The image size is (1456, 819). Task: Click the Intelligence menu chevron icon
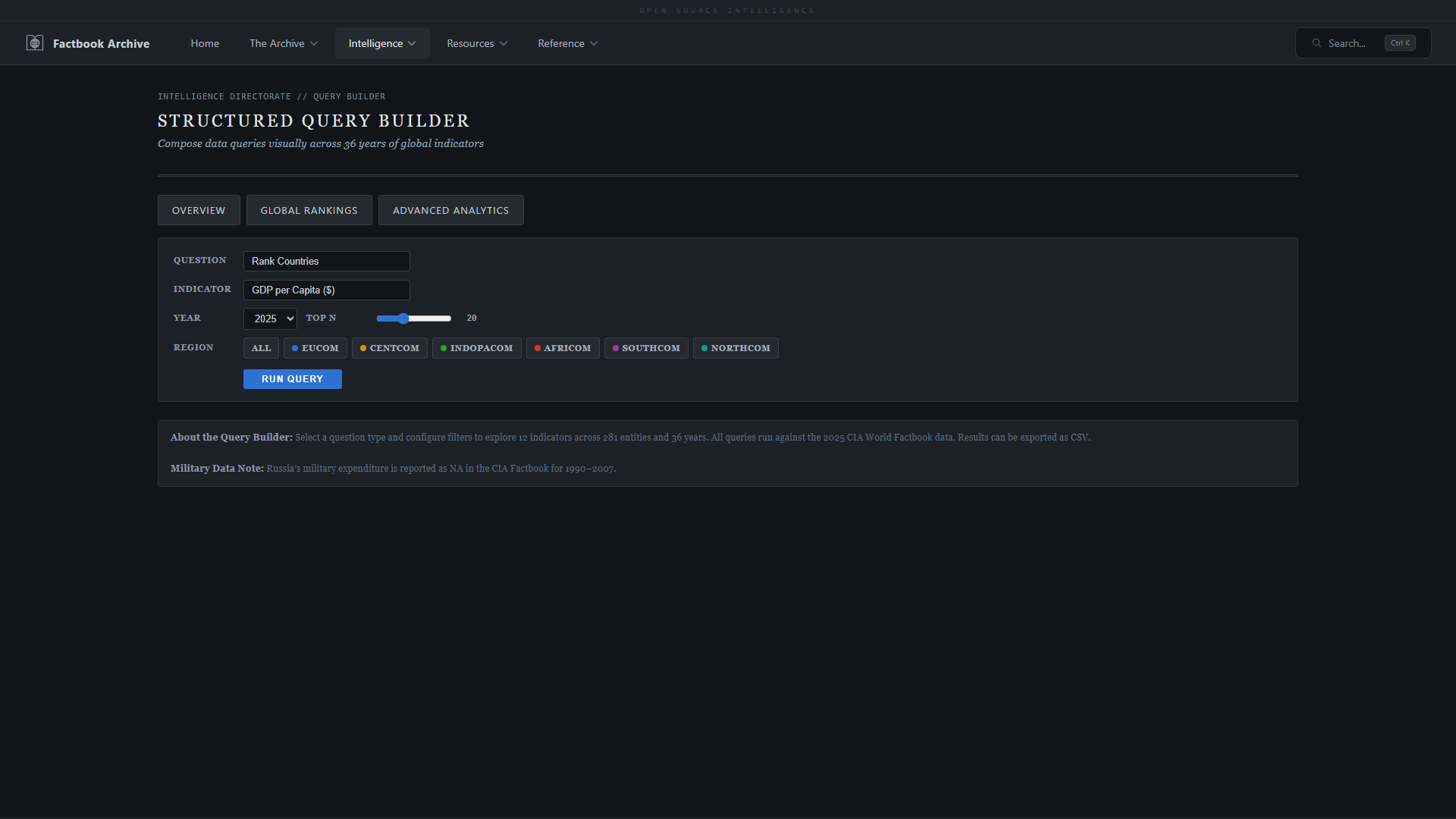412,44
